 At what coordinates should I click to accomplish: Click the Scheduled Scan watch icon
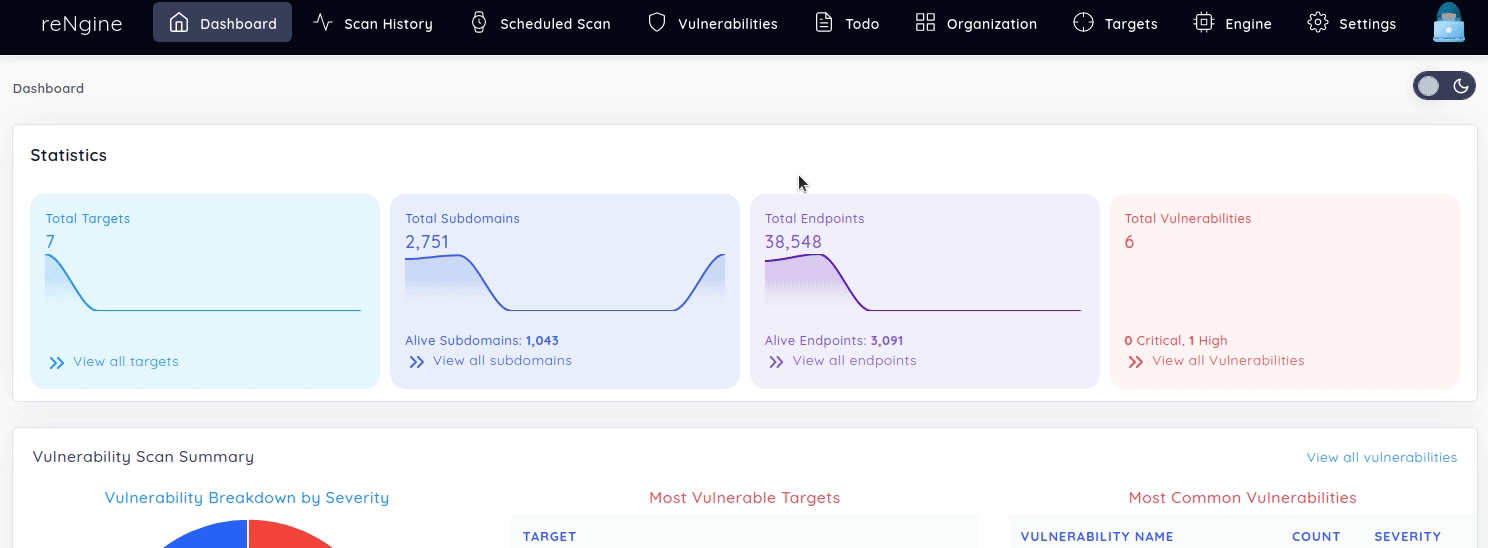479,22
